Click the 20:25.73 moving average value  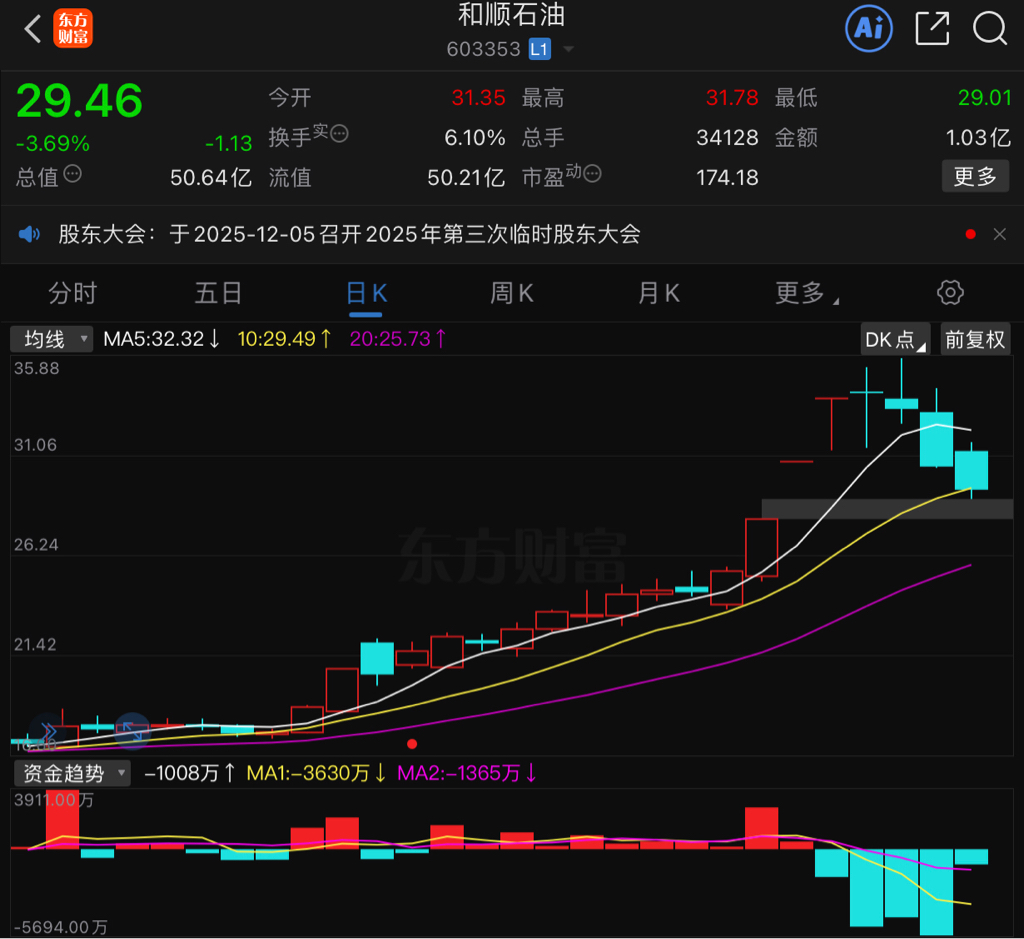398,339
